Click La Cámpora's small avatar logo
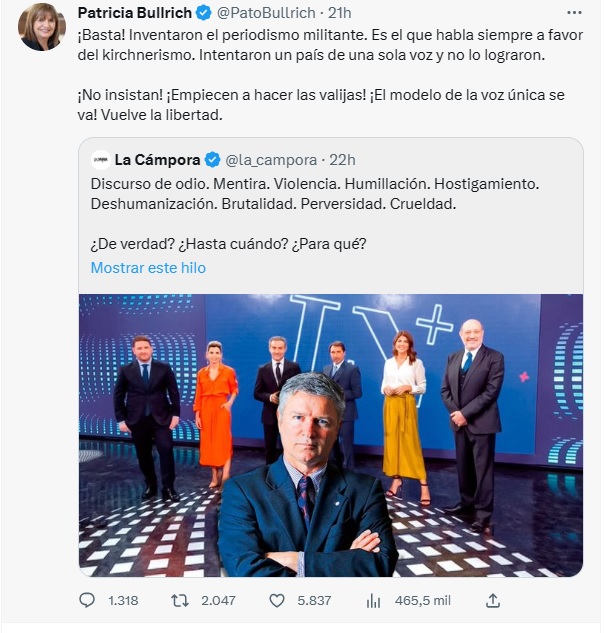 click(100, 159)
